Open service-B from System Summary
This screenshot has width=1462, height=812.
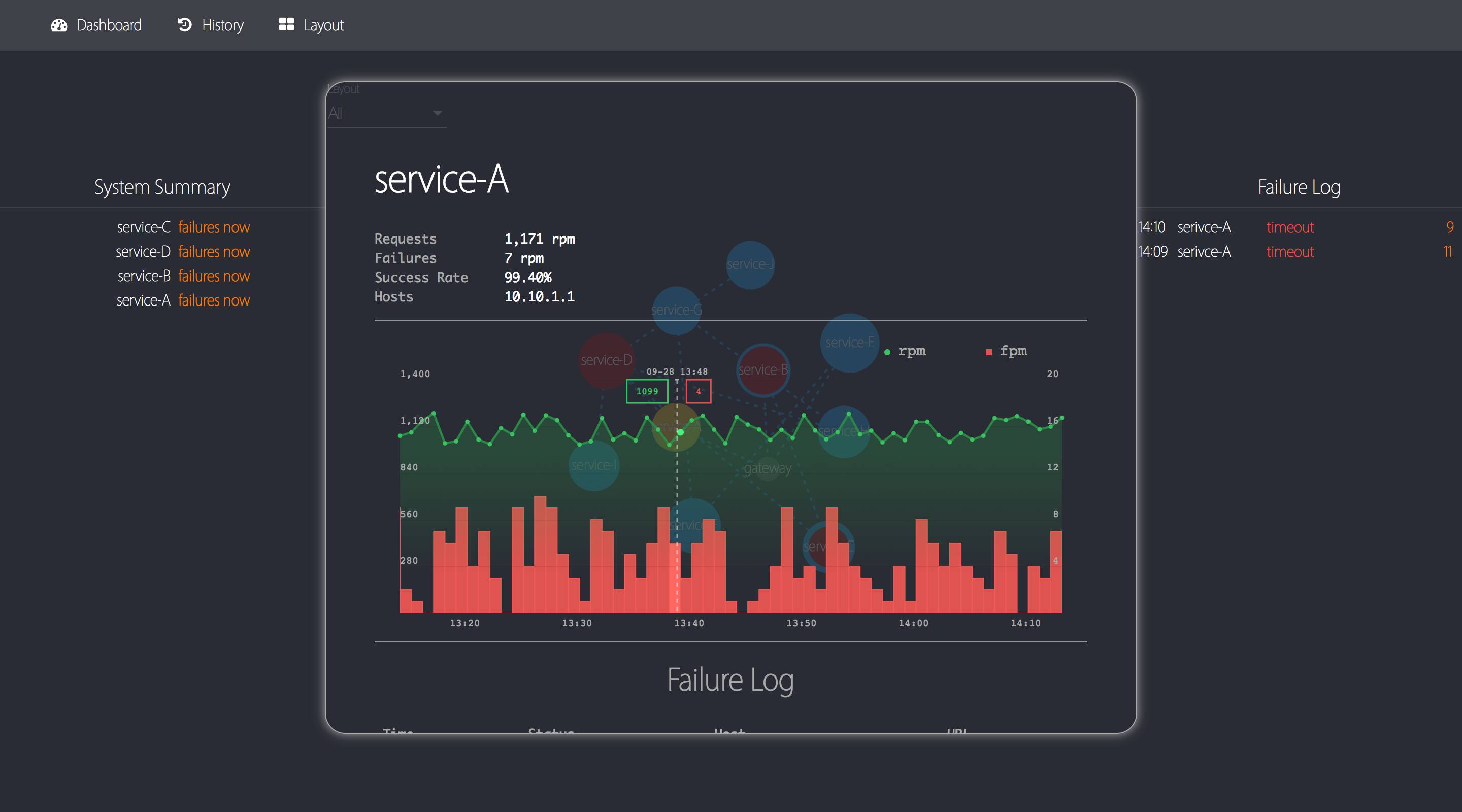point(144,277)
